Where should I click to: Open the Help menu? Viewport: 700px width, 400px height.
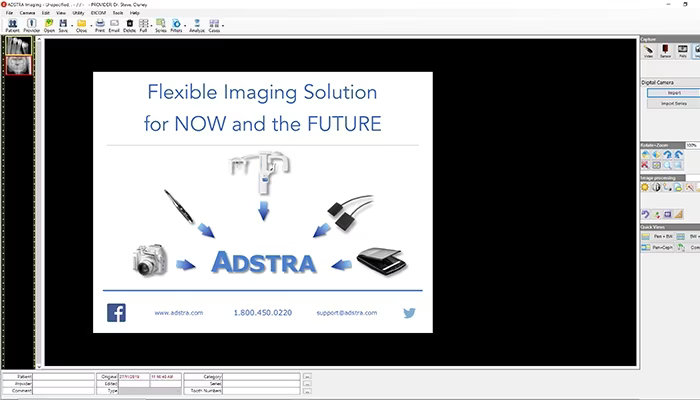(x=134, y=13)
